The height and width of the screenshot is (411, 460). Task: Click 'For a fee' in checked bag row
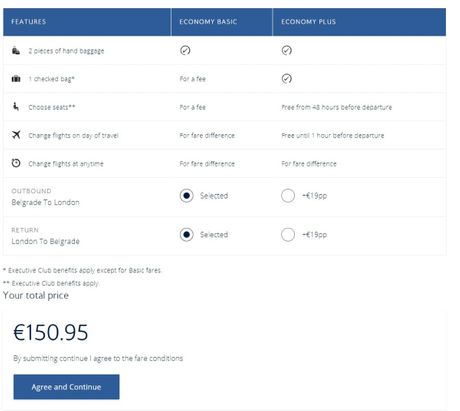[x=193, y=79]
